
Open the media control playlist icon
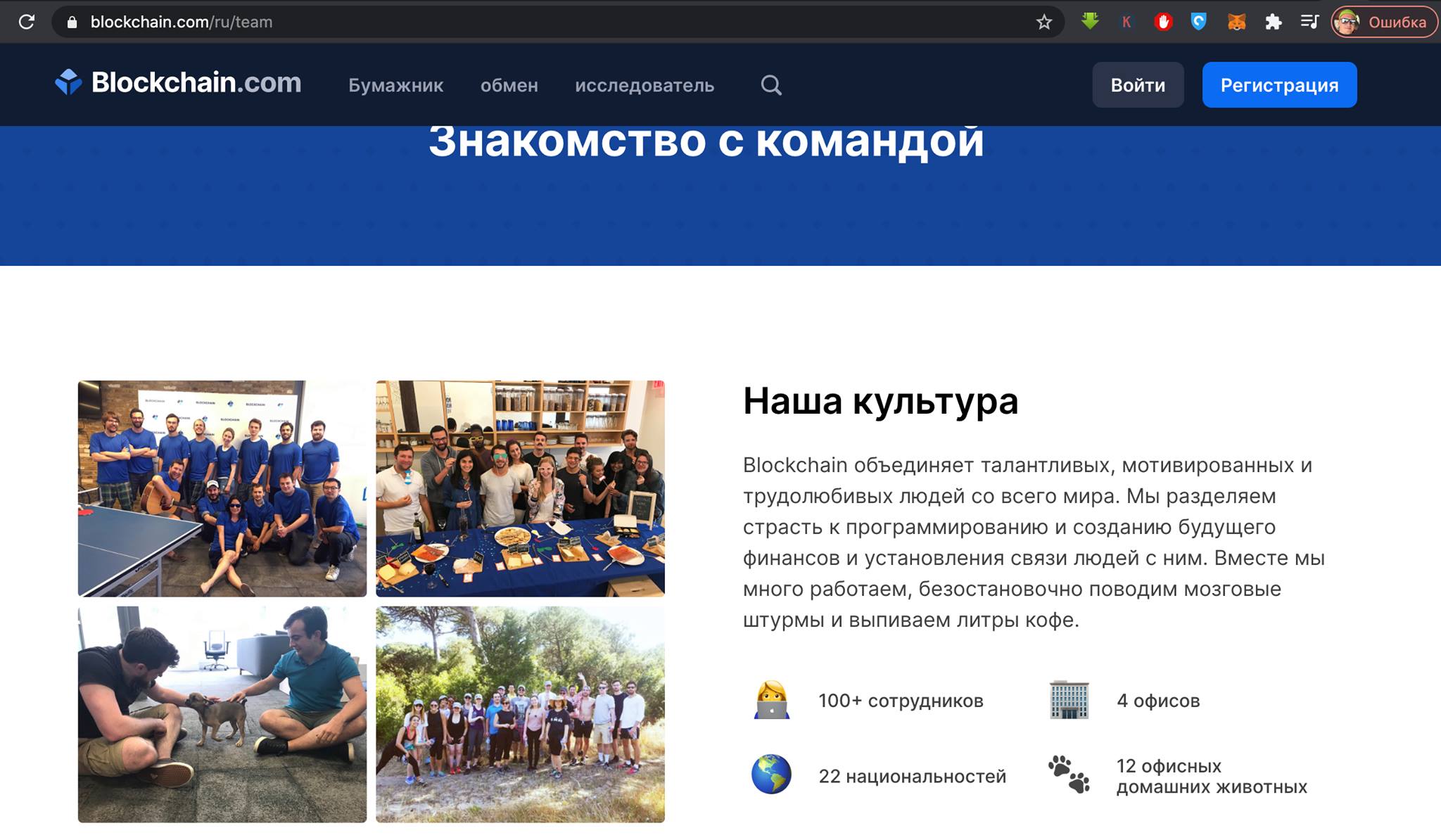coord(1309,22)
